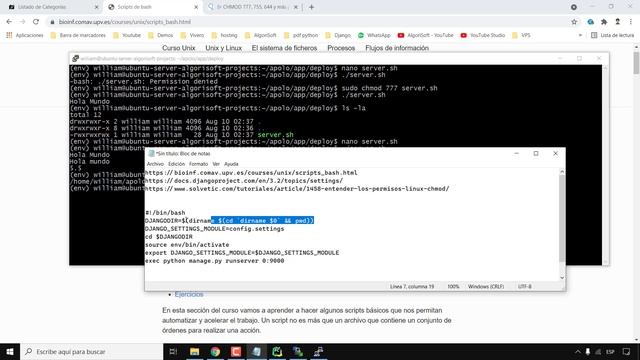This screenshot has height=360, width=640.
Task: Open the Django bookmark folder
Action: click(338, 35)
